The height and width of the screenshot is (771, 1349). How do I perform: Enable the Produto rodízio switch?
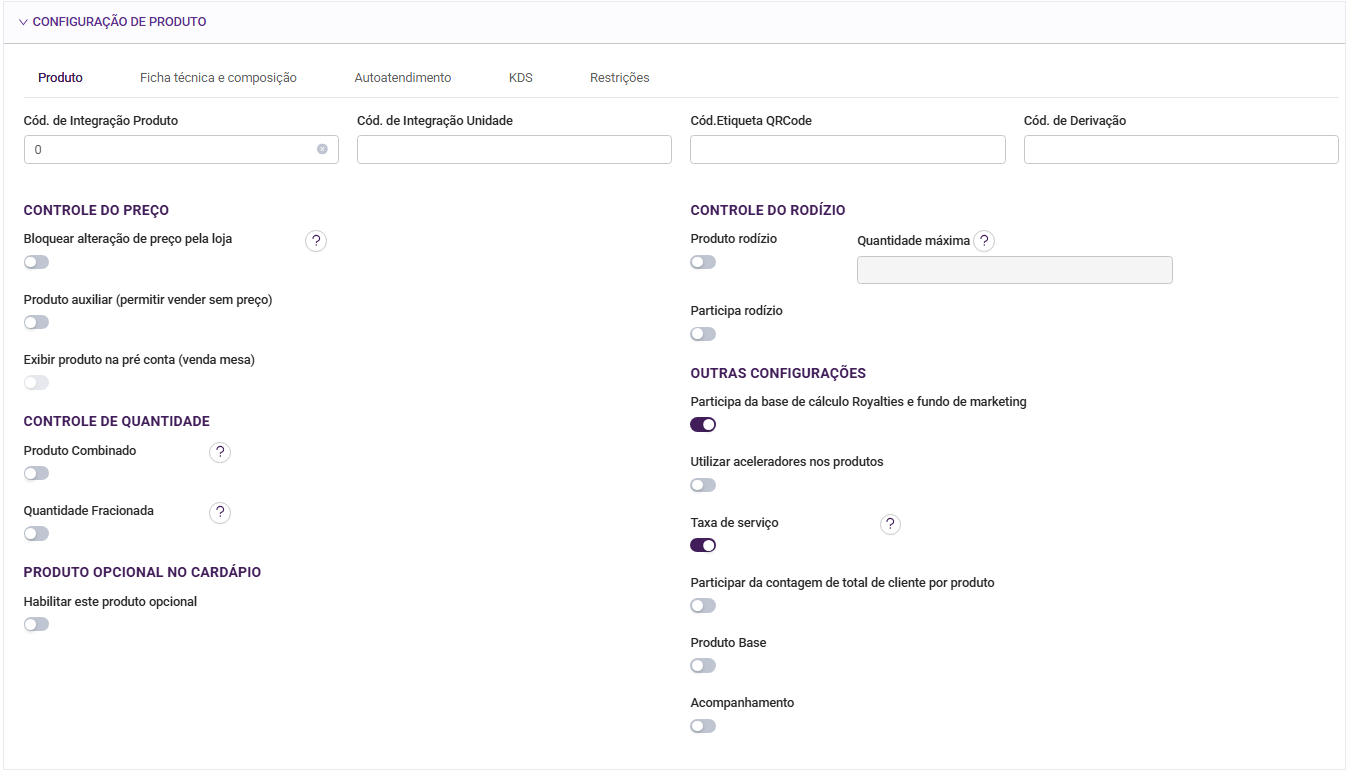tap(703, 262)
